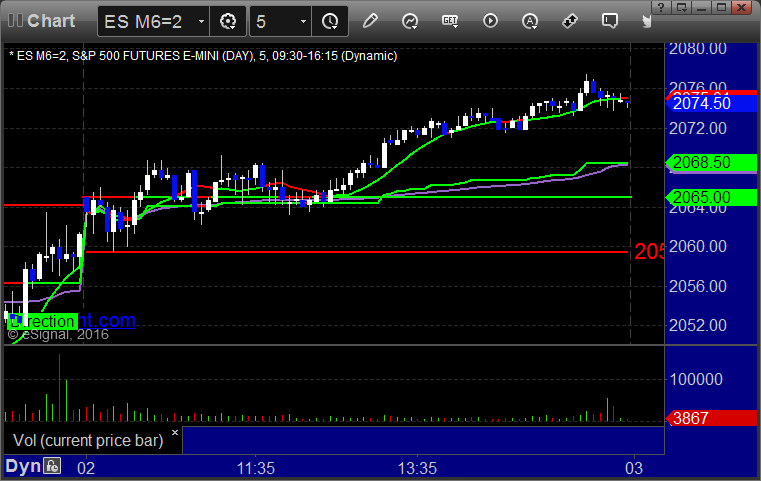The width and height of the screenshot is (761, 481).
Task: Expand the ES M6=2 symbol dropdown
Action: tap(201, 21)
